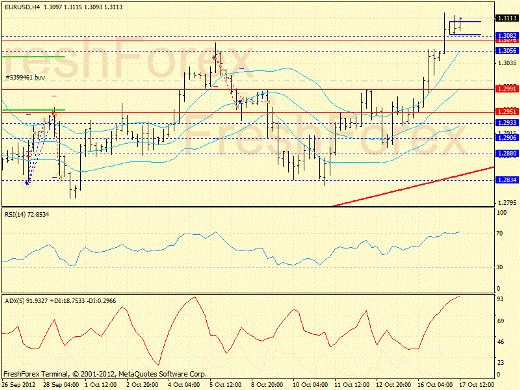Select the 1.3035 price axis value
Screen dimensions: 520x390
tap(507, 63)
